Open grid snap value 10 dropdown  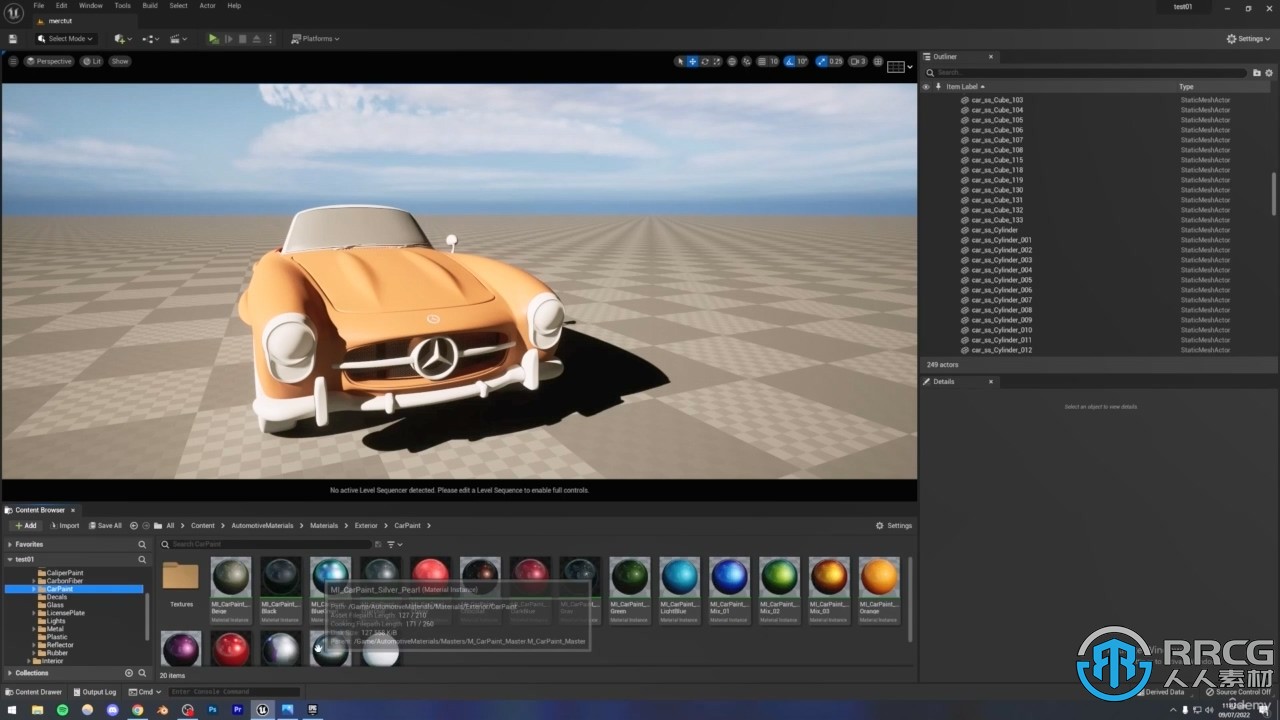[773, 61]
